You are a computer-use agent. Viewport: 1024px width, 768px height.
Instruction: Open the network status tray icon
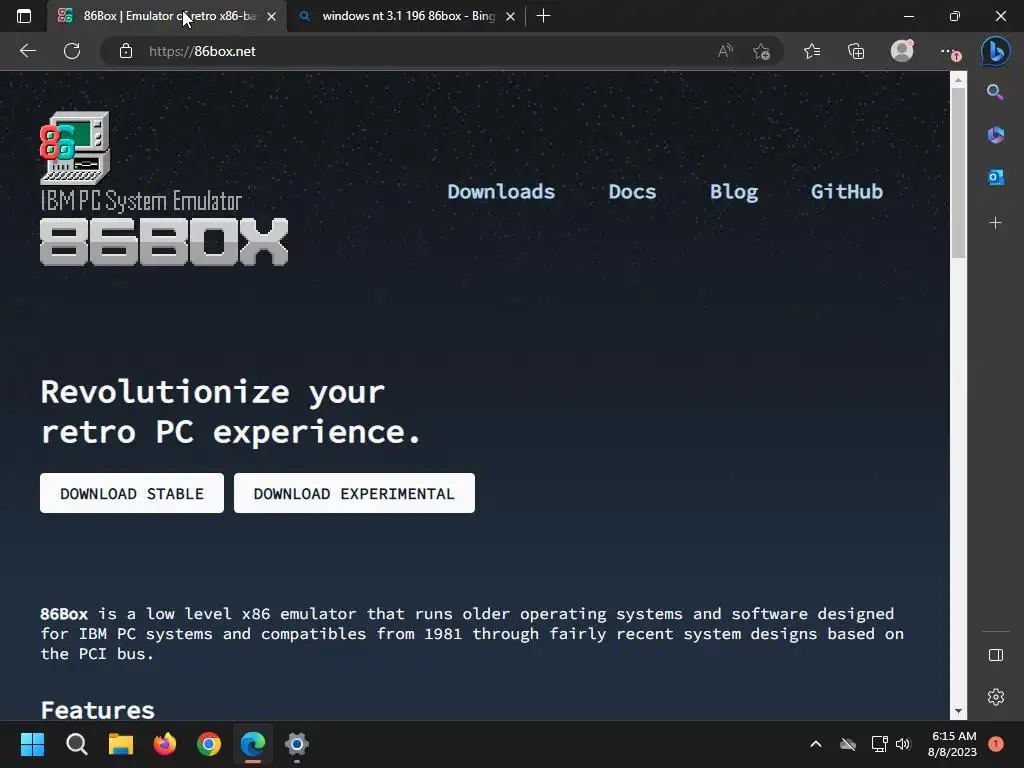pos(879,744)
